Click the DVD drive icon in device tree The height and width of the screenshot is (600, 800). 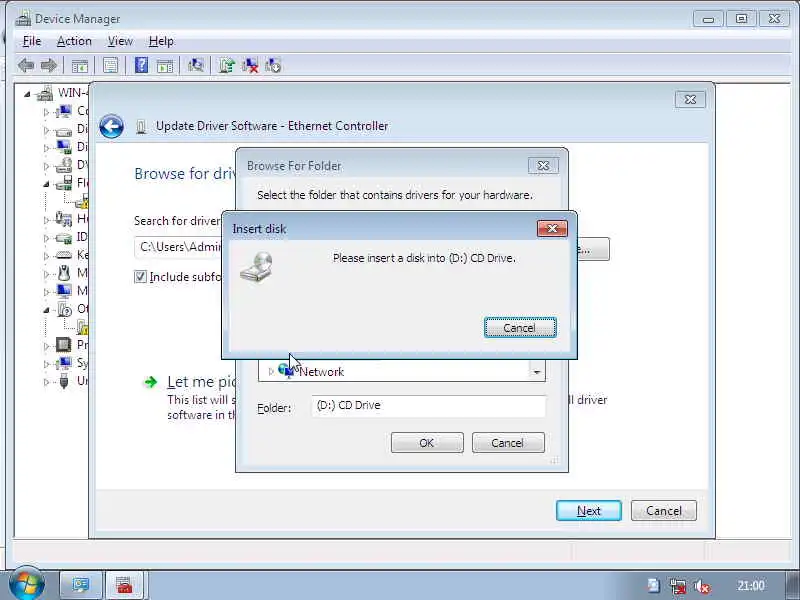click(64, 165)
